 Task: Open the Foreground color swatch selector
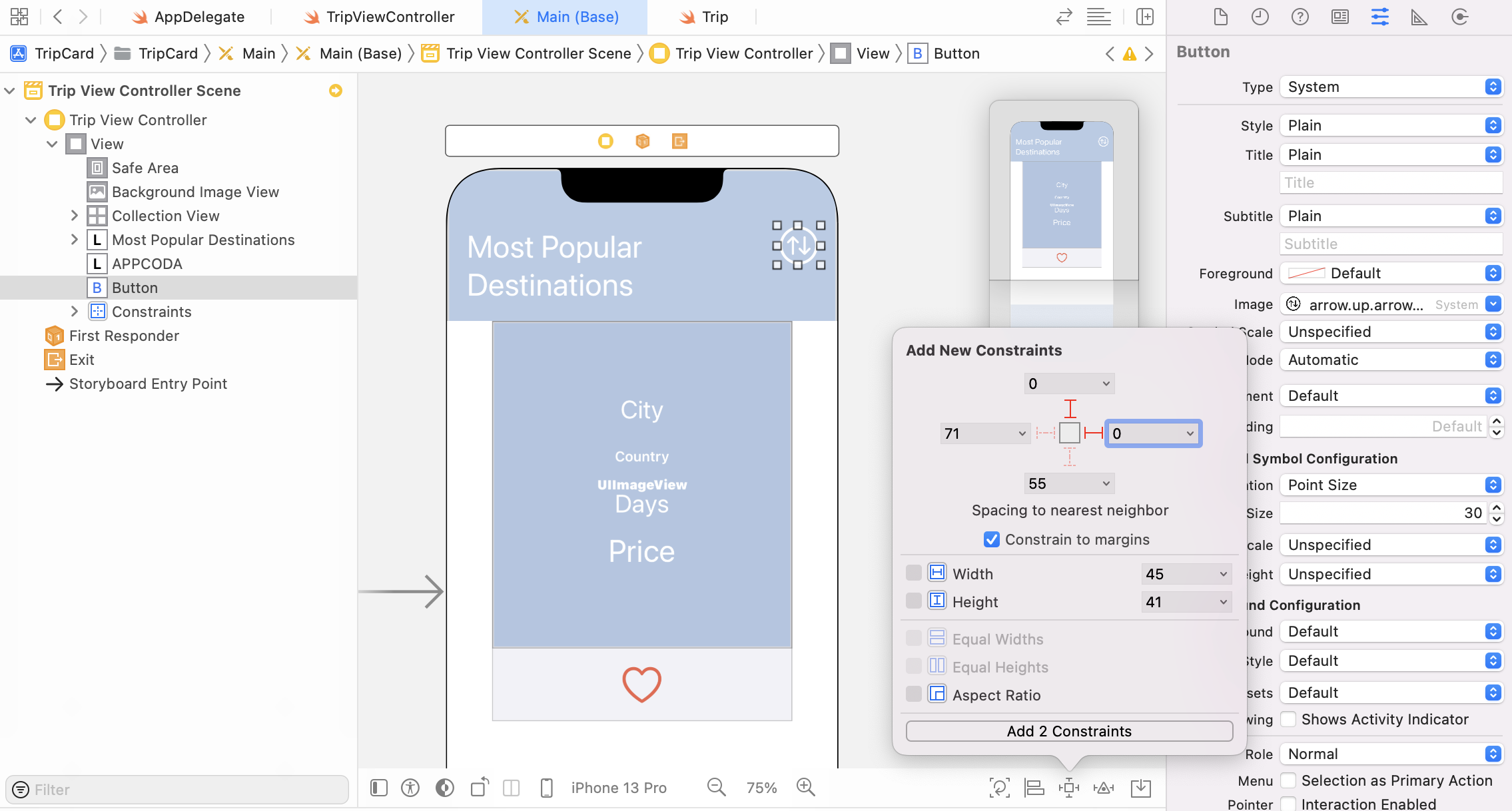[x=1307, y=273]
